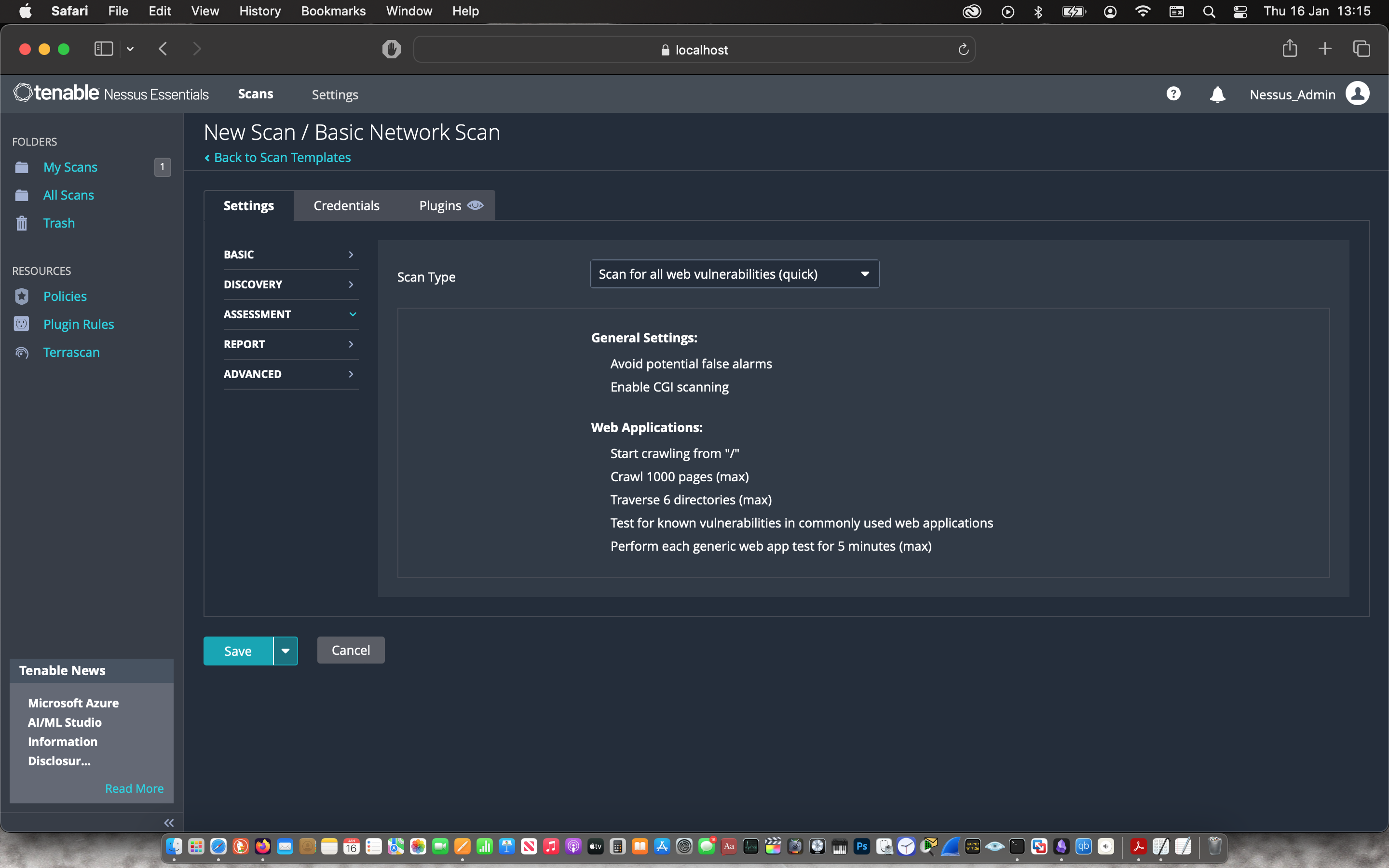Click the Safari reload page icon
Image resolution: width=1389 pixels, height=868 pixels.
pos(964,50)
